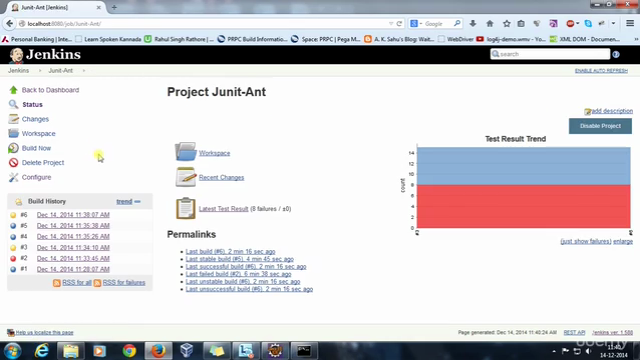Screen dimensions: 640x360
Task: Show hidden system tray icons
Action: pos(554,351)
